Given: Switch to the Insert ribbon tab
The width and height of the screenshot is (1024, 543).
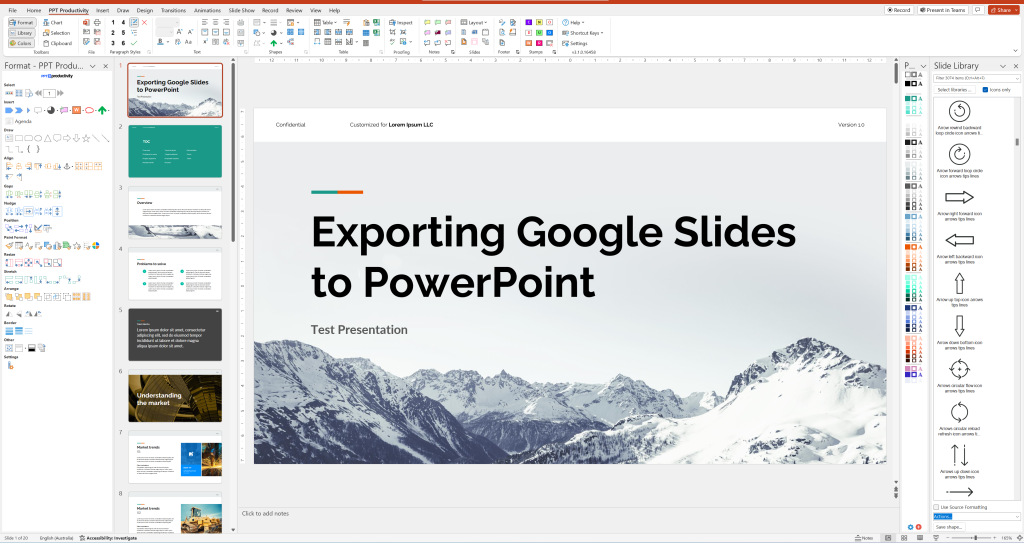Looking at the screenshot, I should click(x=103, y=10).
